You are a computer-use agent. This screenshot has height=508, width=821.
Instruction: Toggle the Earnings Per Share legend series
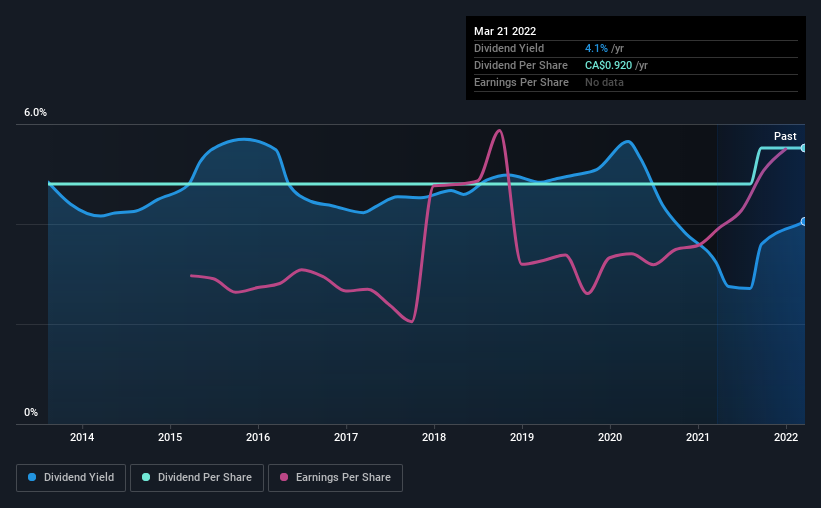pyautogui.click(x=335, y=478)
